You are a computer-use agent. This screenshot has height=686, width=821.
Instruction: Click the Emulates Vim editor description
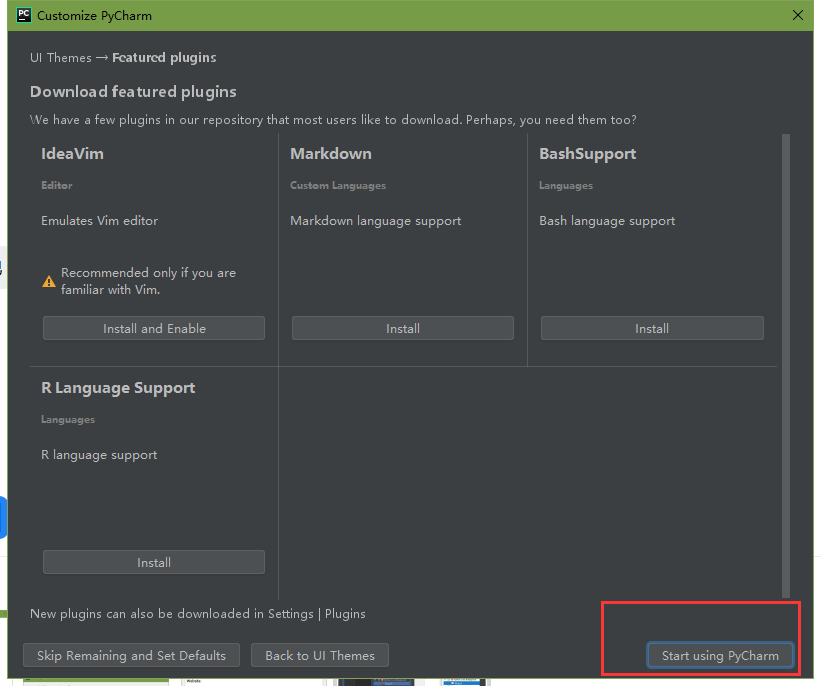coord(99,220)
